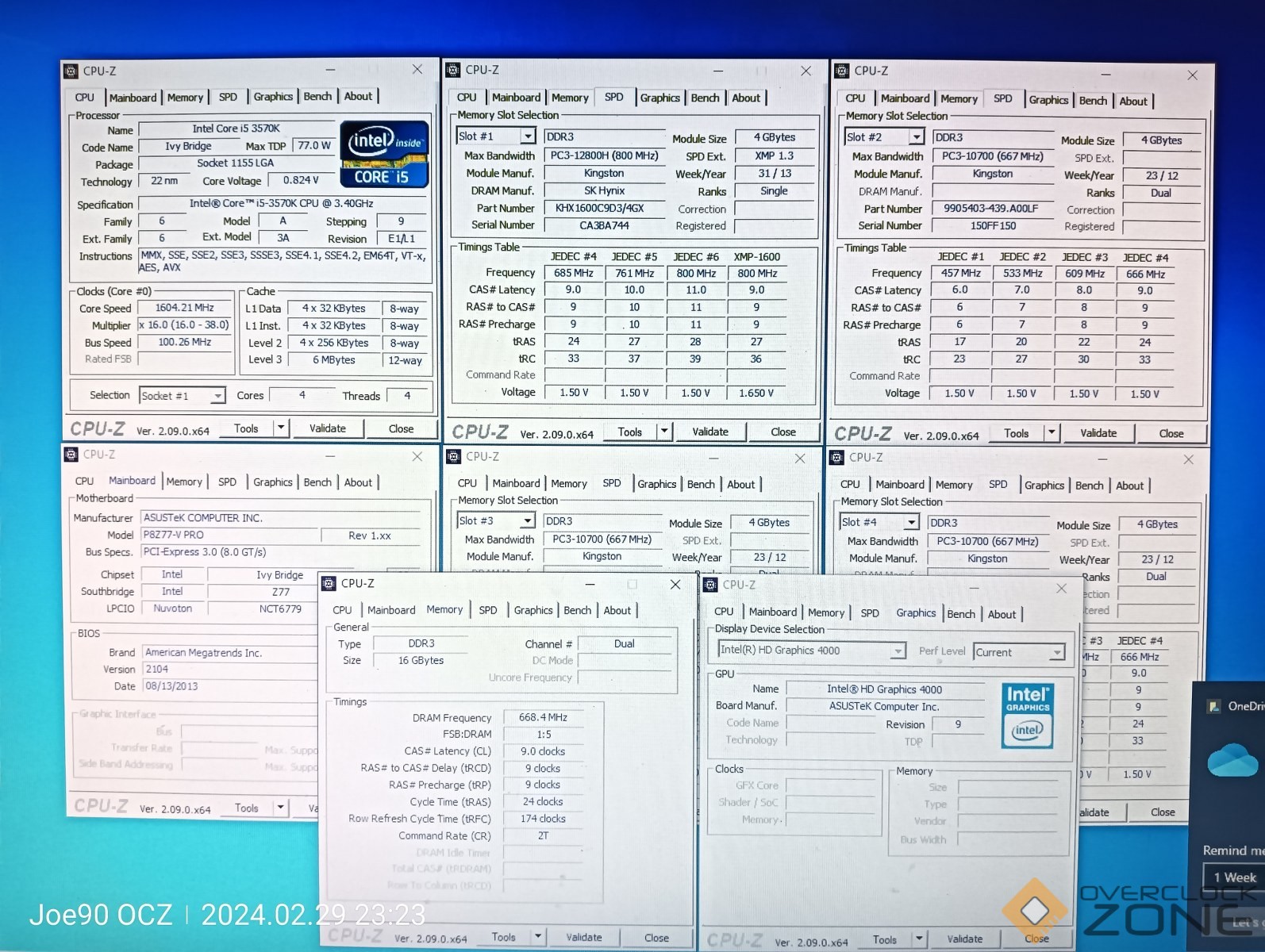Click Validate in the processor window
This screenshot has height=952, width=1265.
click(328, 428)
